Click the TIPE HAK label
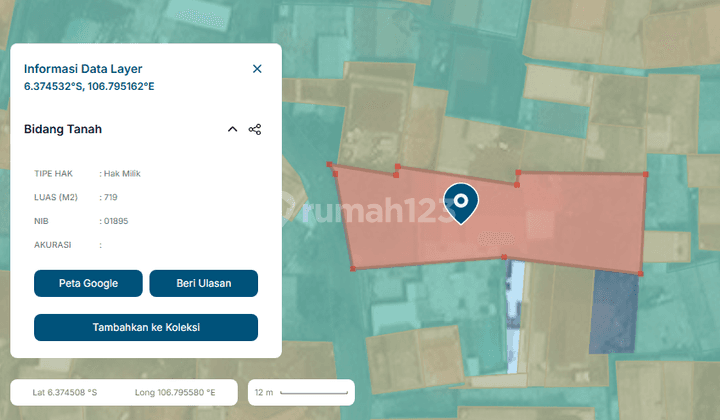 click(53, 174)
